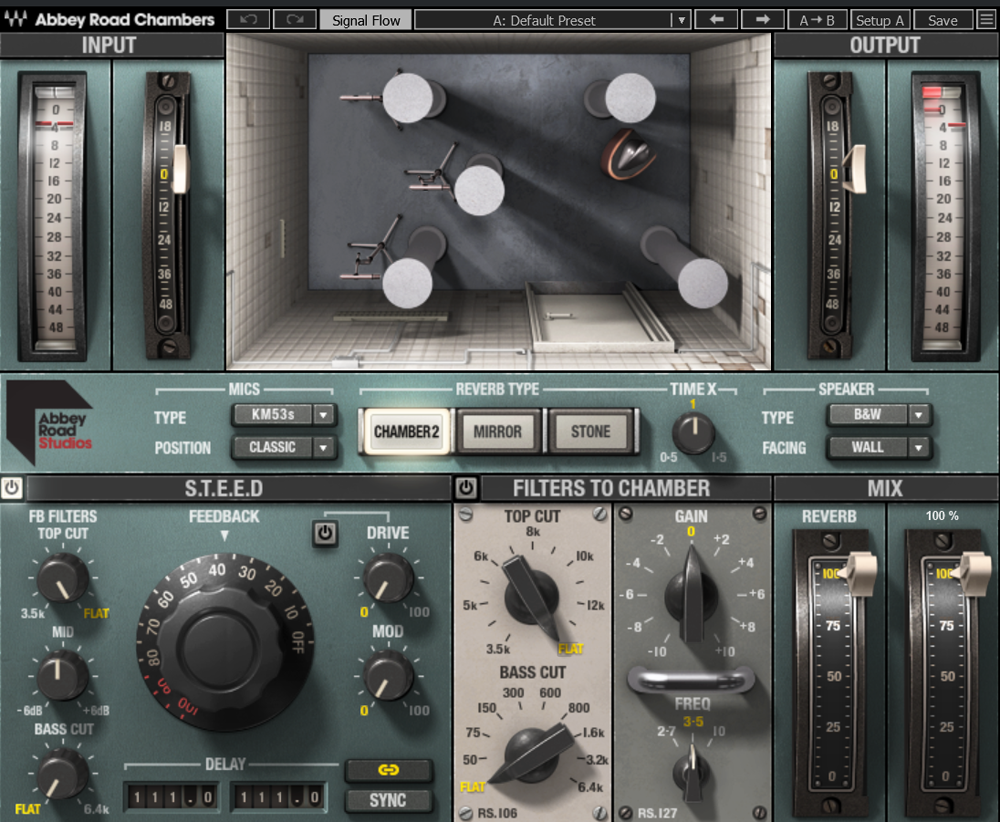Click the OUTPUT level fader handle
Image resolution: width=1000 pixels, height=822 pixels.
[856, 169]
